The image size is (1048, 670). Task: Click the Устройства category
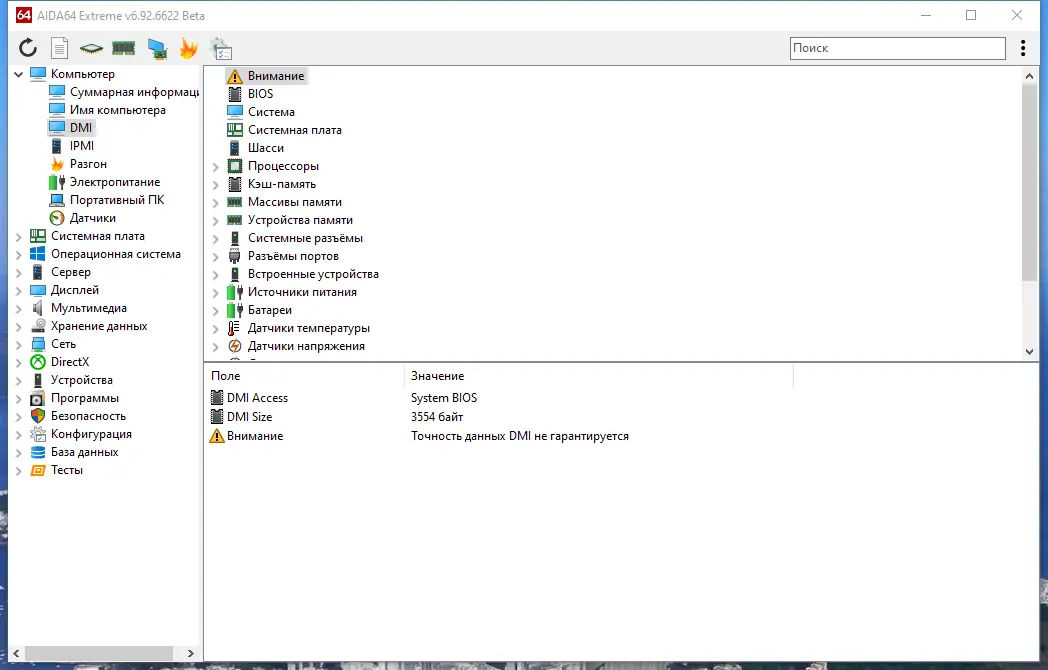point(82,380)
